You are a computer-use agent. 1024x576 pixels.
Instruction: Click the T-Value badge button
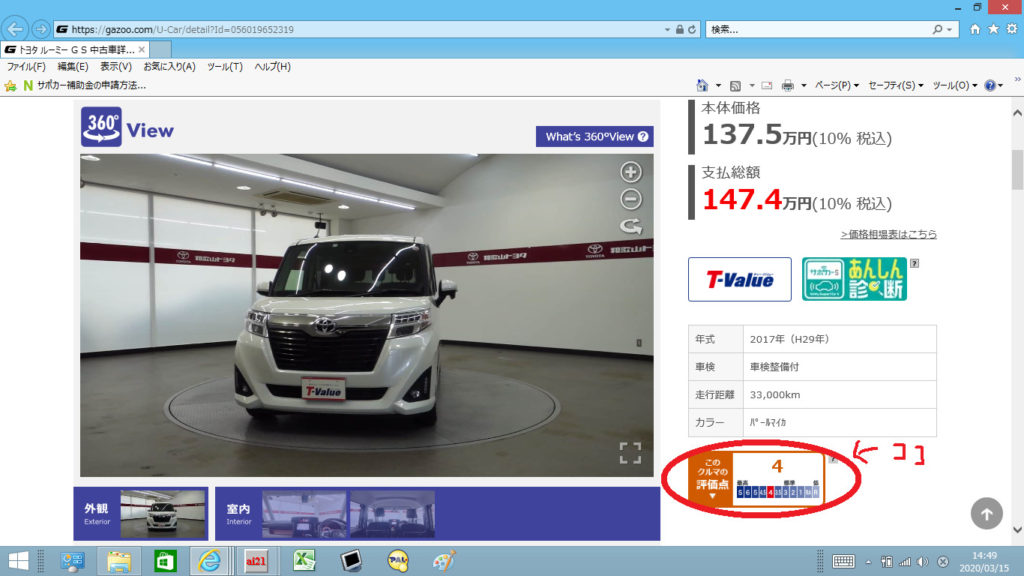coord(739,280)
